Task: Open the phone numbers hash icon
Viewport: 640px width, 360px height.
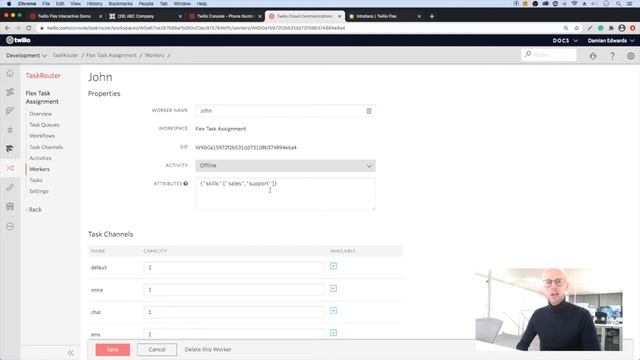Action: point(10,130)
